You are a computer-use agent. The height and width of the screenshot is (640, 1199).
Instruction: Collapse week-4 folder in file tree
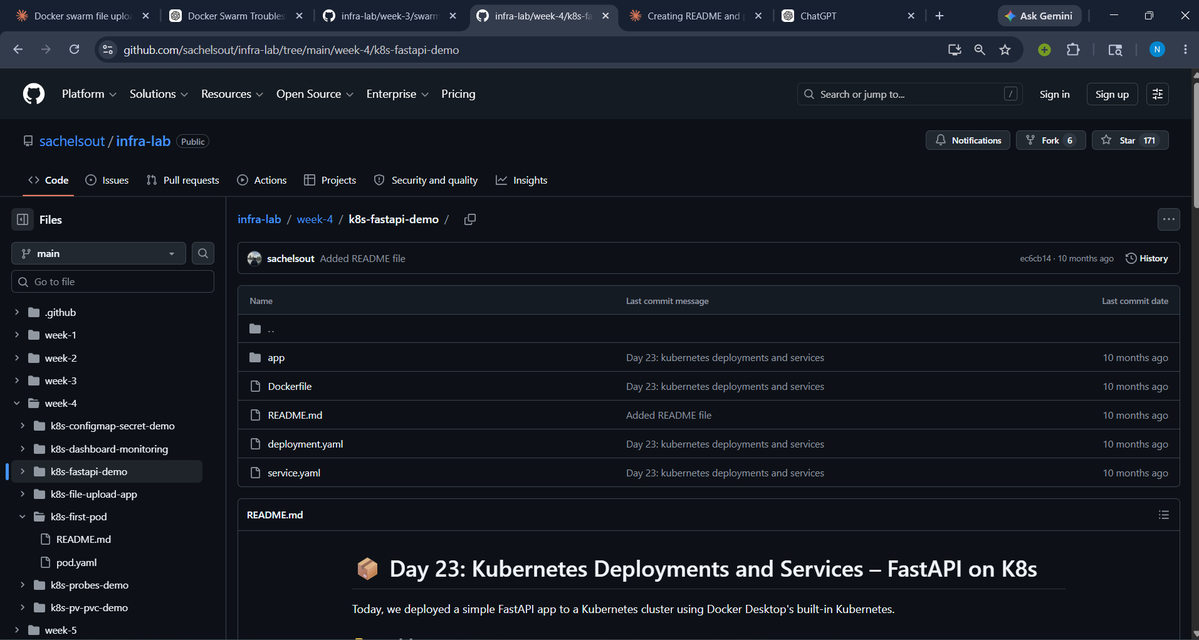coord(17,403)
